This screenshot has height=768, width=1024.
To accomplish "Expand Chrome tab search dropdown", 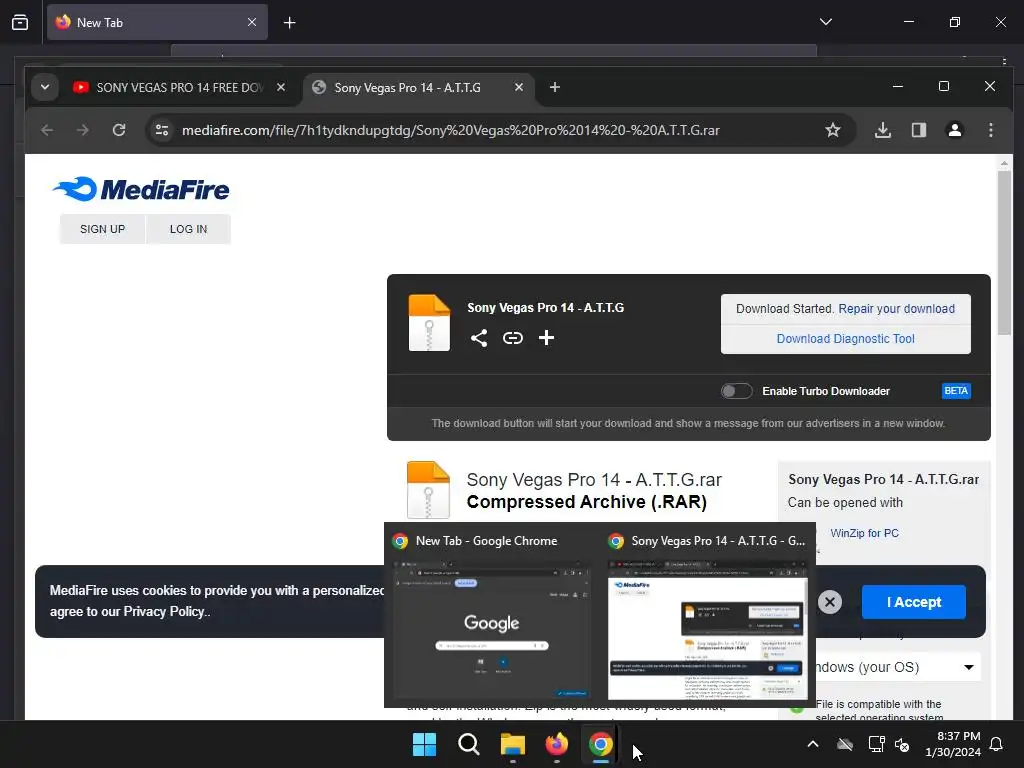I will [44, 87].
